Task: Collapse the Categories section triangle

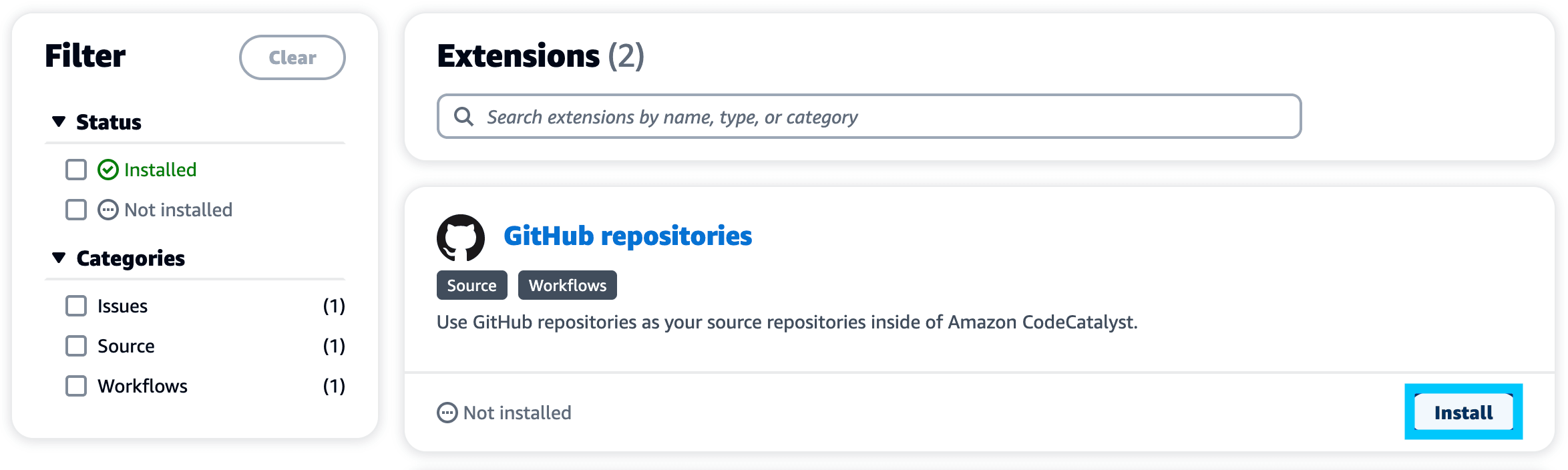Action: [x=59, y=258]
